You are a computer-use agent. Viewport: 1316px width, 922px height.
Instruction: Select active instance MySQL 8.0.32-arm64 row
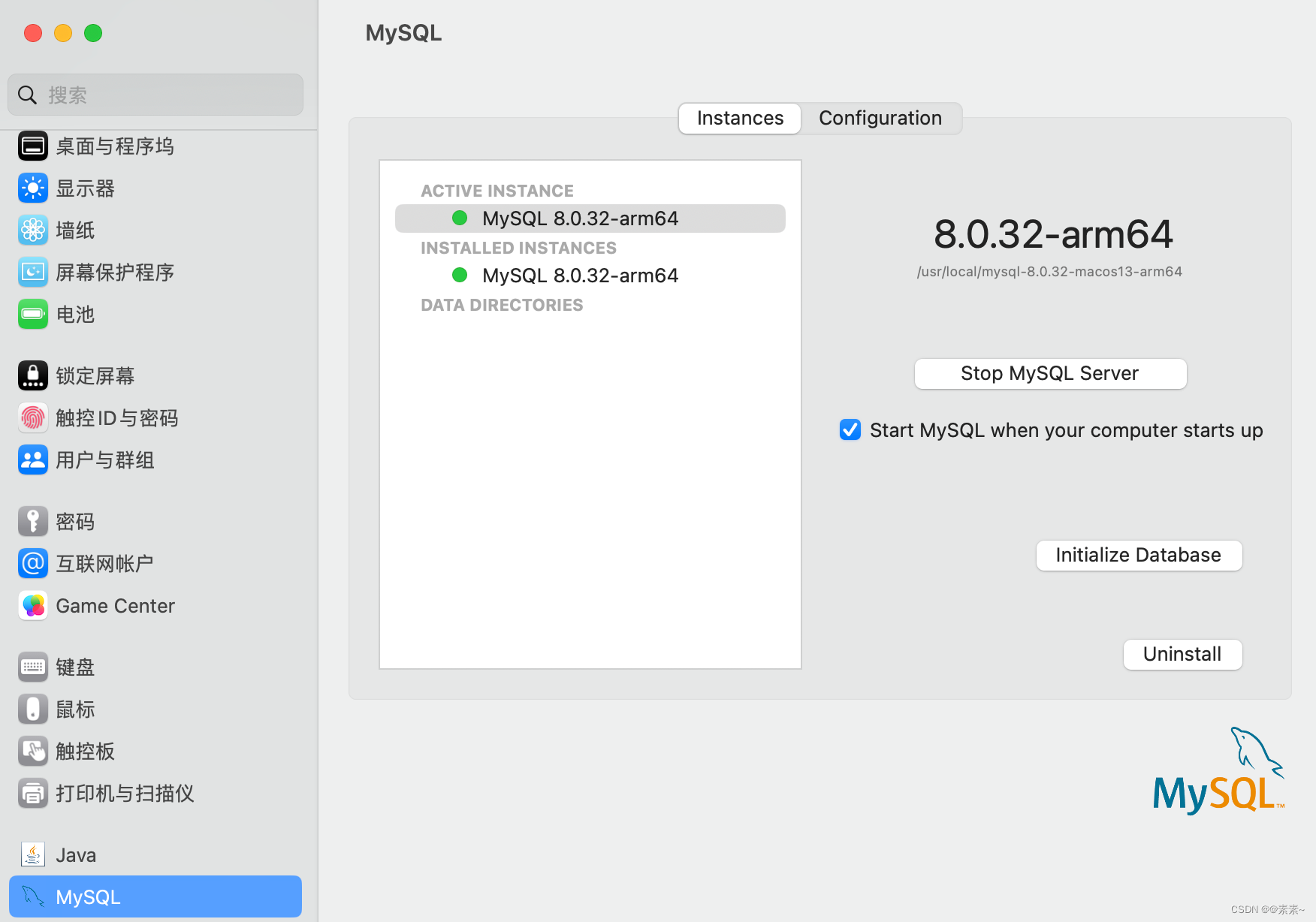[590, 218]
